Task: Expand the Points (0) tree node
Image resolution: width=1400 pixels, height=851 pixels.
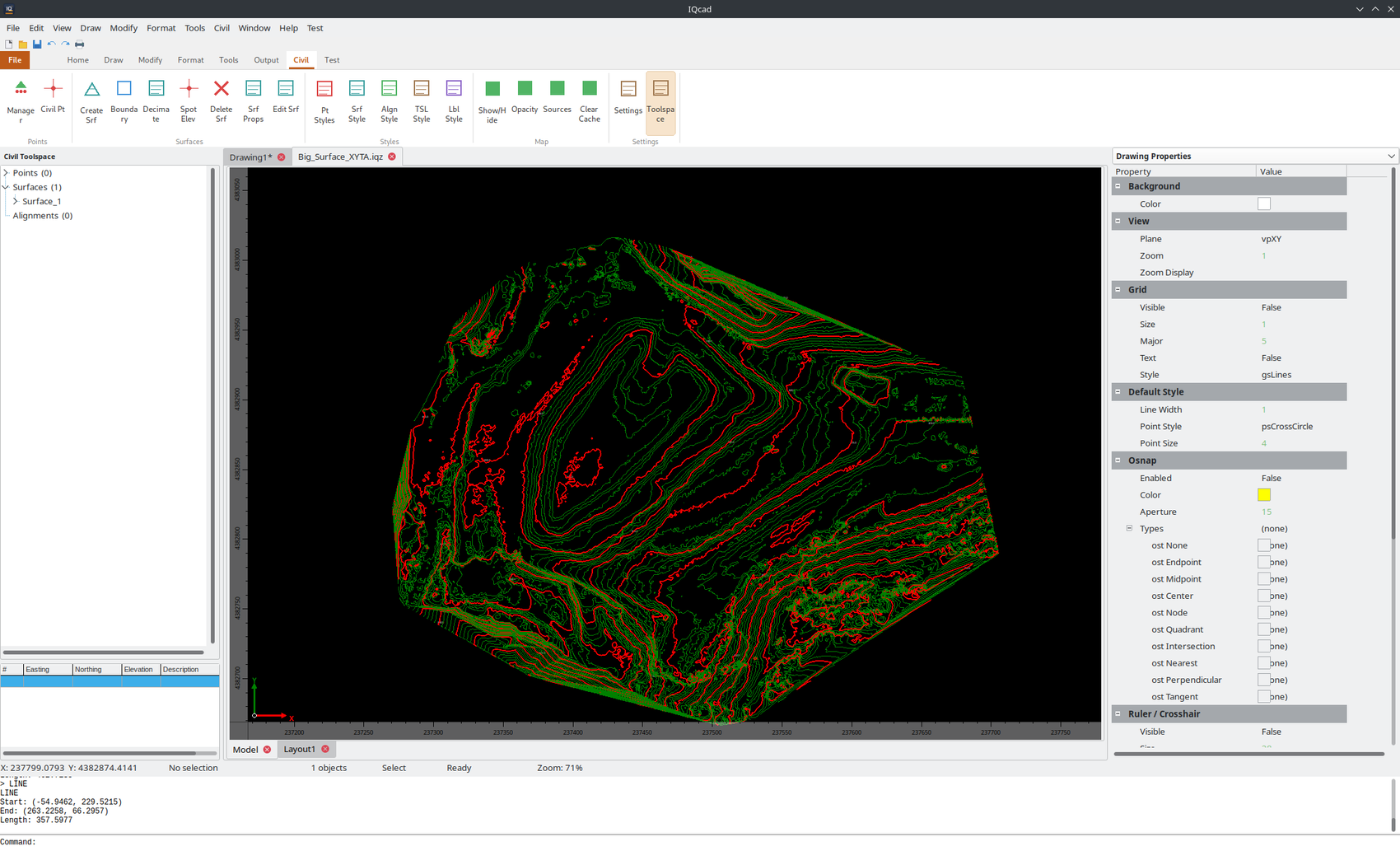Action: (x=6, y=173)
